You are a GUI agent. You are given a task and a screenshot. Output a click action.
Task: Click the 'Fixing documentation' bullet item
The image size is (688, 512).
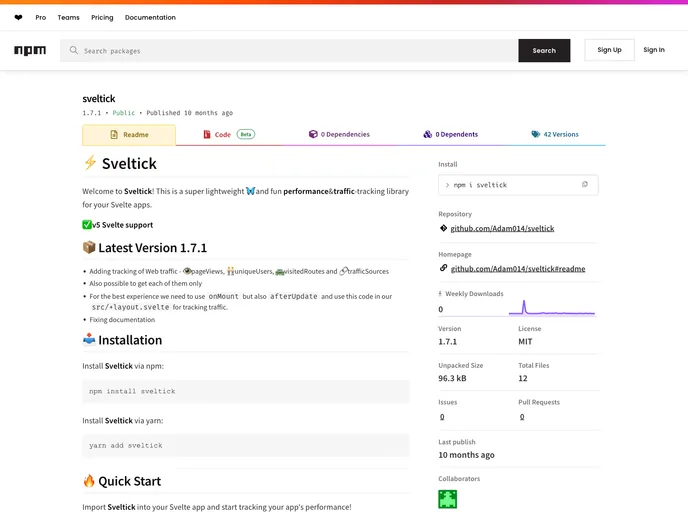pos(122,319)
